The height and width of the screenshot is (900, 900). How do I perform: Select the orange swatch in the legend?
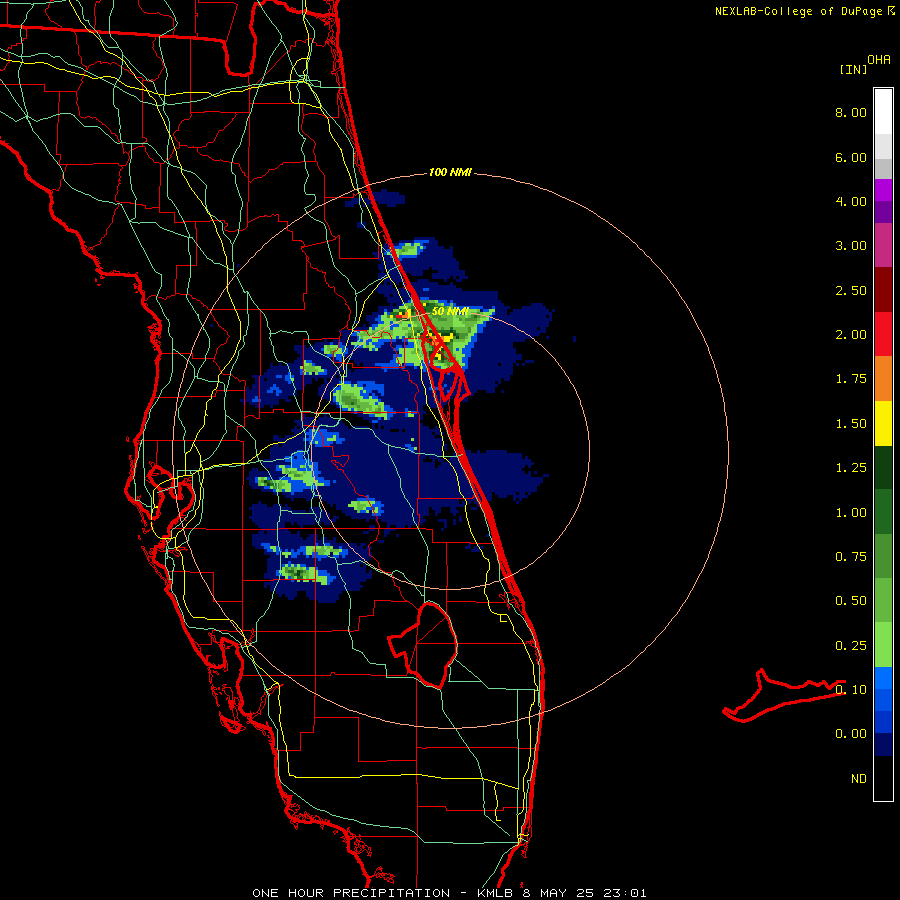[883, 379]
